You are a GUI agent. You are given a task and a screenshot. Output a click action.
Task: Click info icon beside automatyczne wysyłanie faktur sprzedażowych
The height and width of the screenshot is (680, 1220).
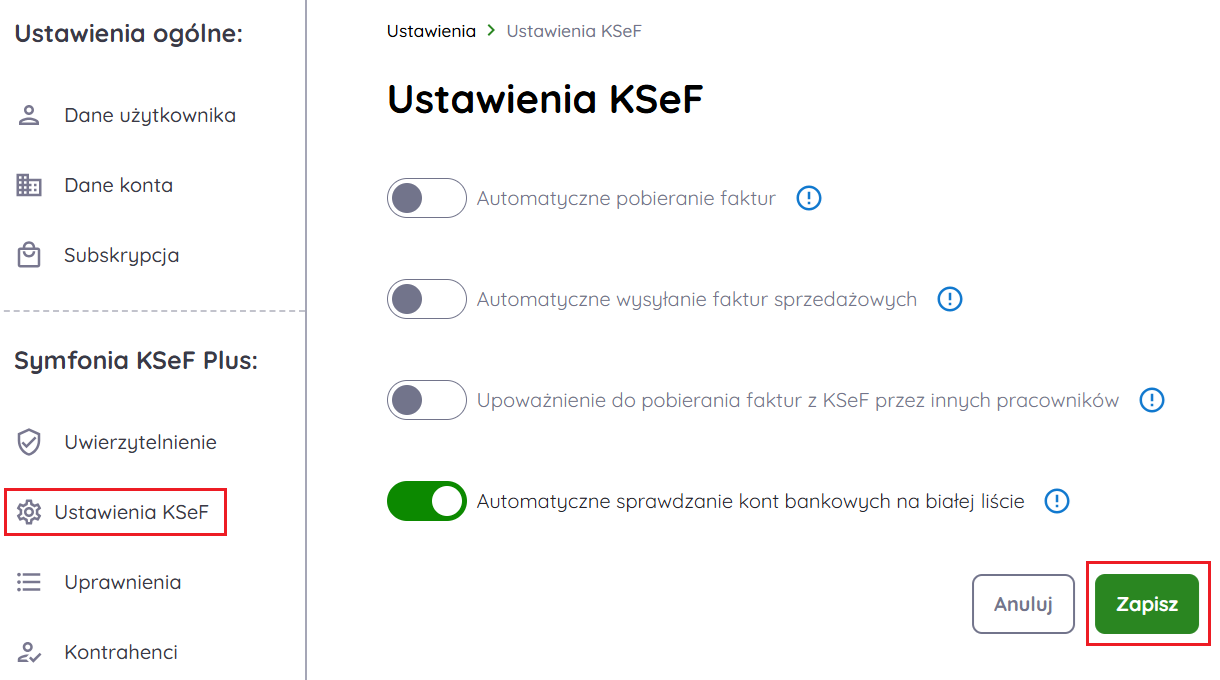pyautogui.click(x=949, y=299)
